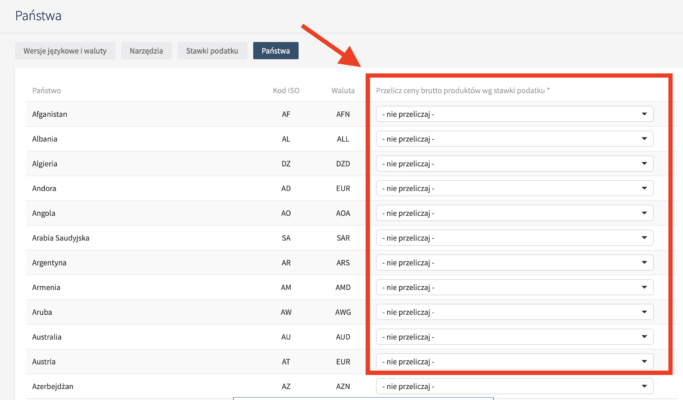Screen dimensions: 683x400
Task: Click the Austria country name cell
Action: coord(46,361)
